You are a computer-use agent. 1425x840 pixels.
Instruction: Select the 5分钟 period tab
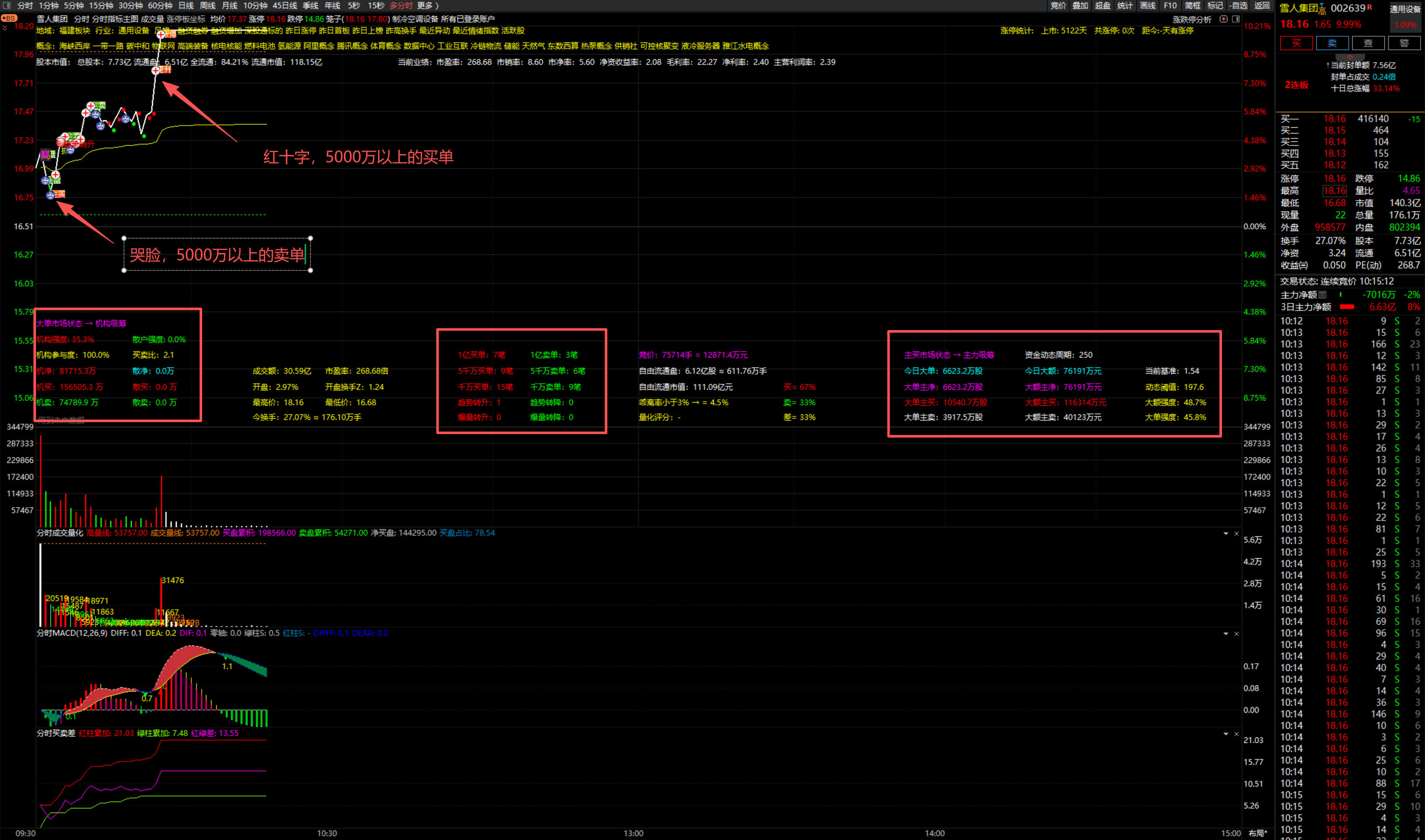tap(74, 6)
